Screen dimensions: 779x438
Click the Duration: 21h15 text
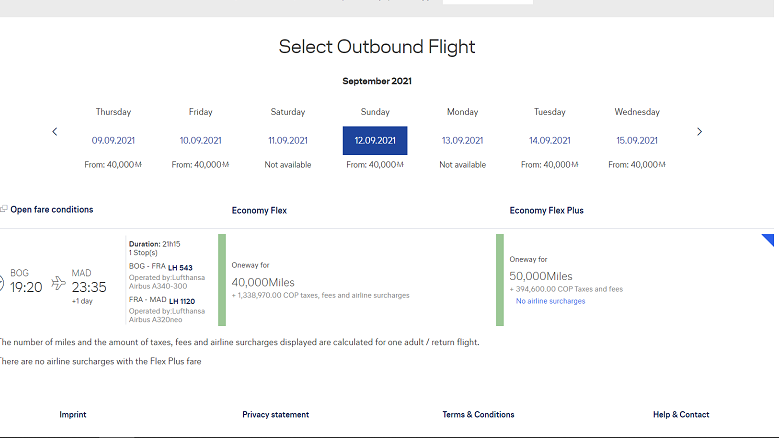coord(155,244)
